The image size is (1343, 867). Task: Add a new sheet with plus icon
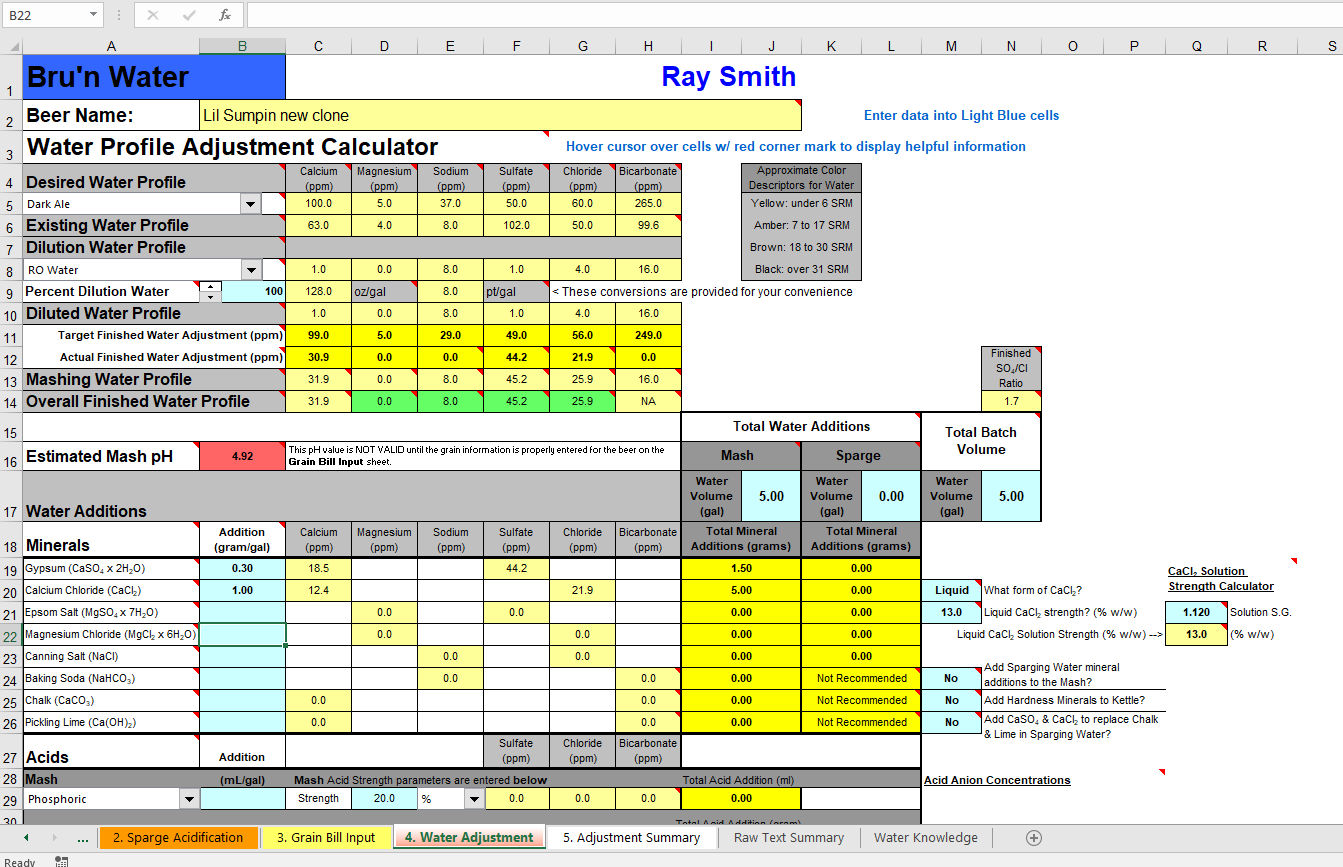[x=1034, y=838]
